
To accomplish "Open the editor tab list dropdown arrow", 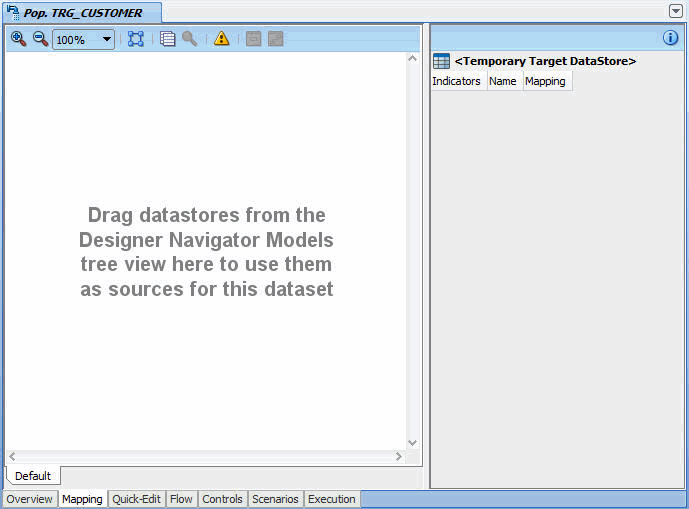I will tap(676, 11).
